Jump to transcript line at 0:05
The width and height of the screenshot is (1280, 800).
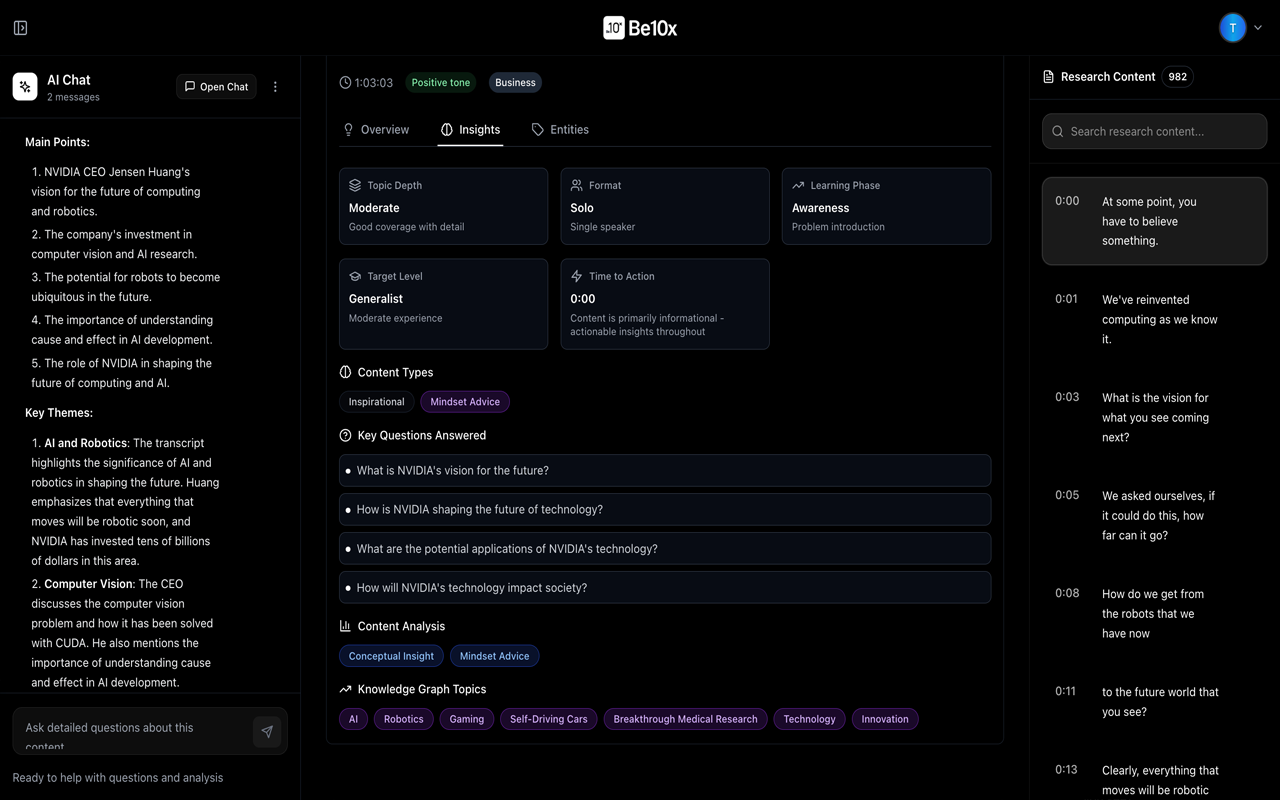point(1154,515)
